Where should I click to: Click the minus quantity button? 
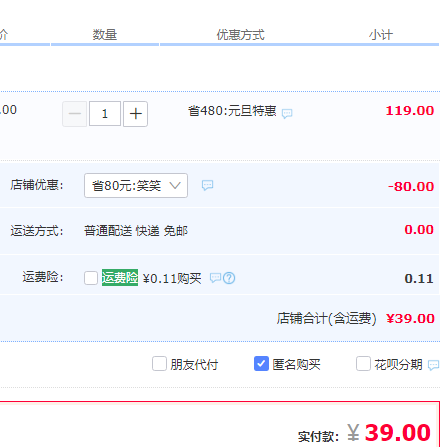click(75, 114)
